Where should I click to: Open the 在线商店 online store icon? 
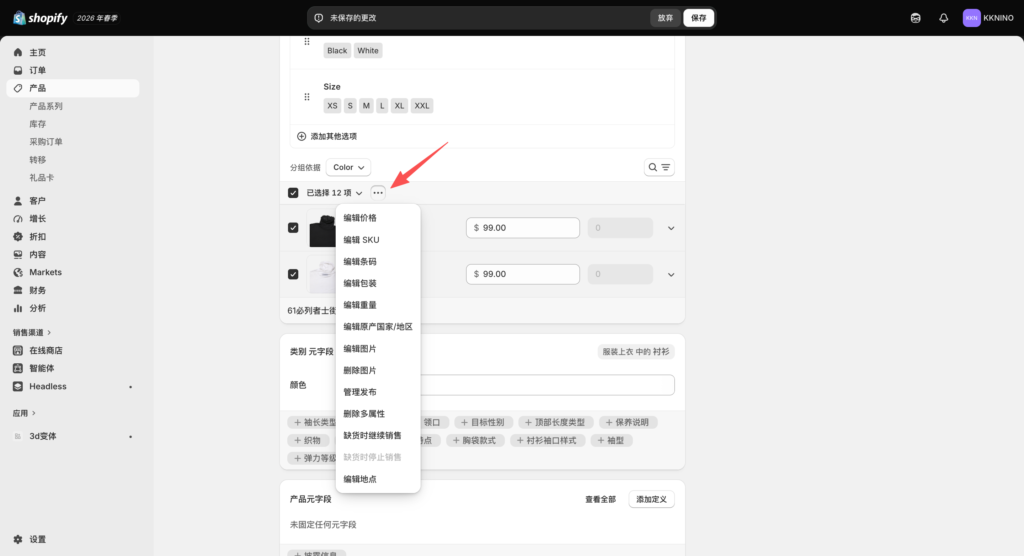pyautogui.click(x=18, y=350)
